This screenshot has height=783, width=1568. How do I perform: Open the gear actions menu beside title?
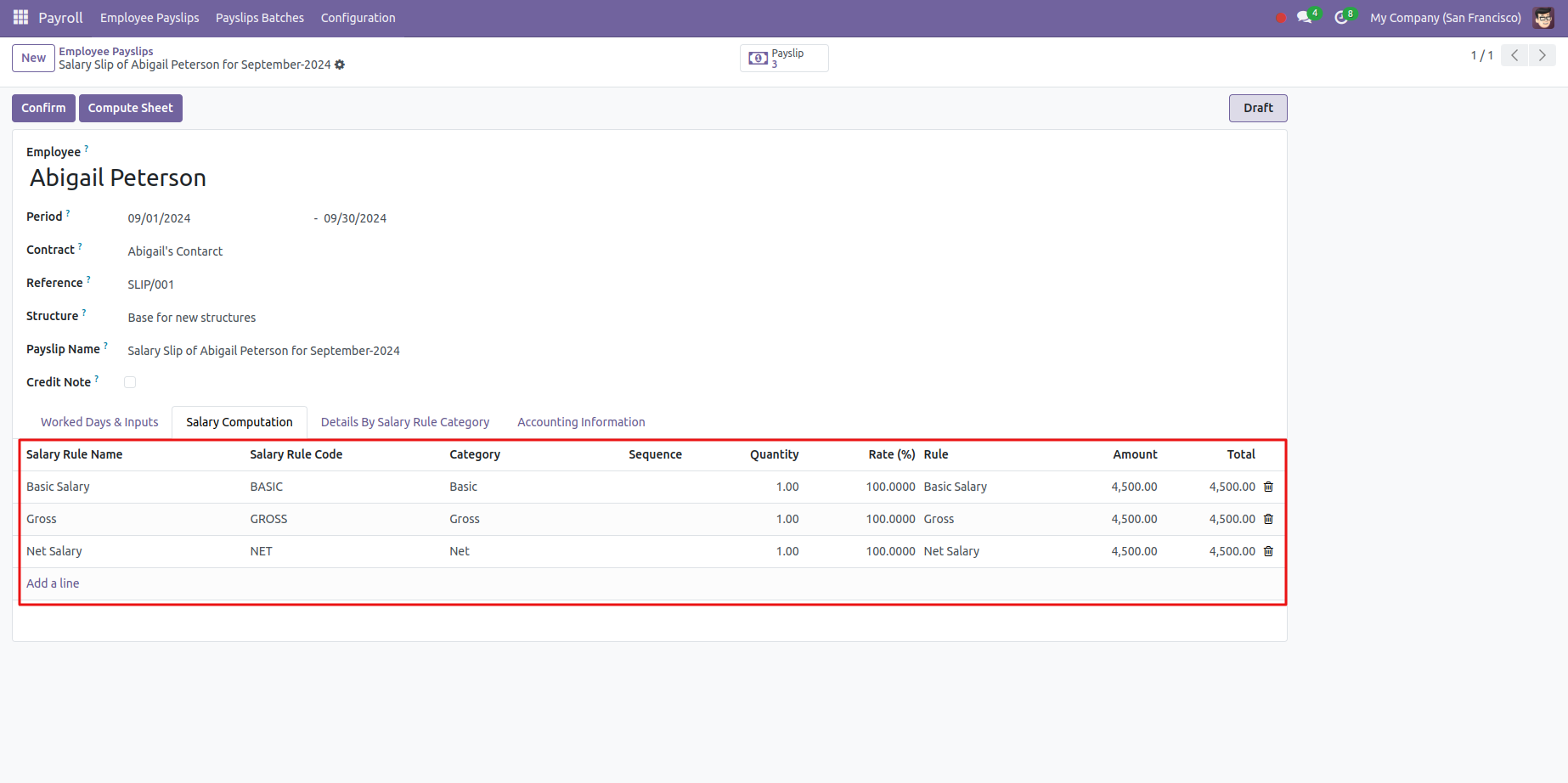tap(340, 65)
